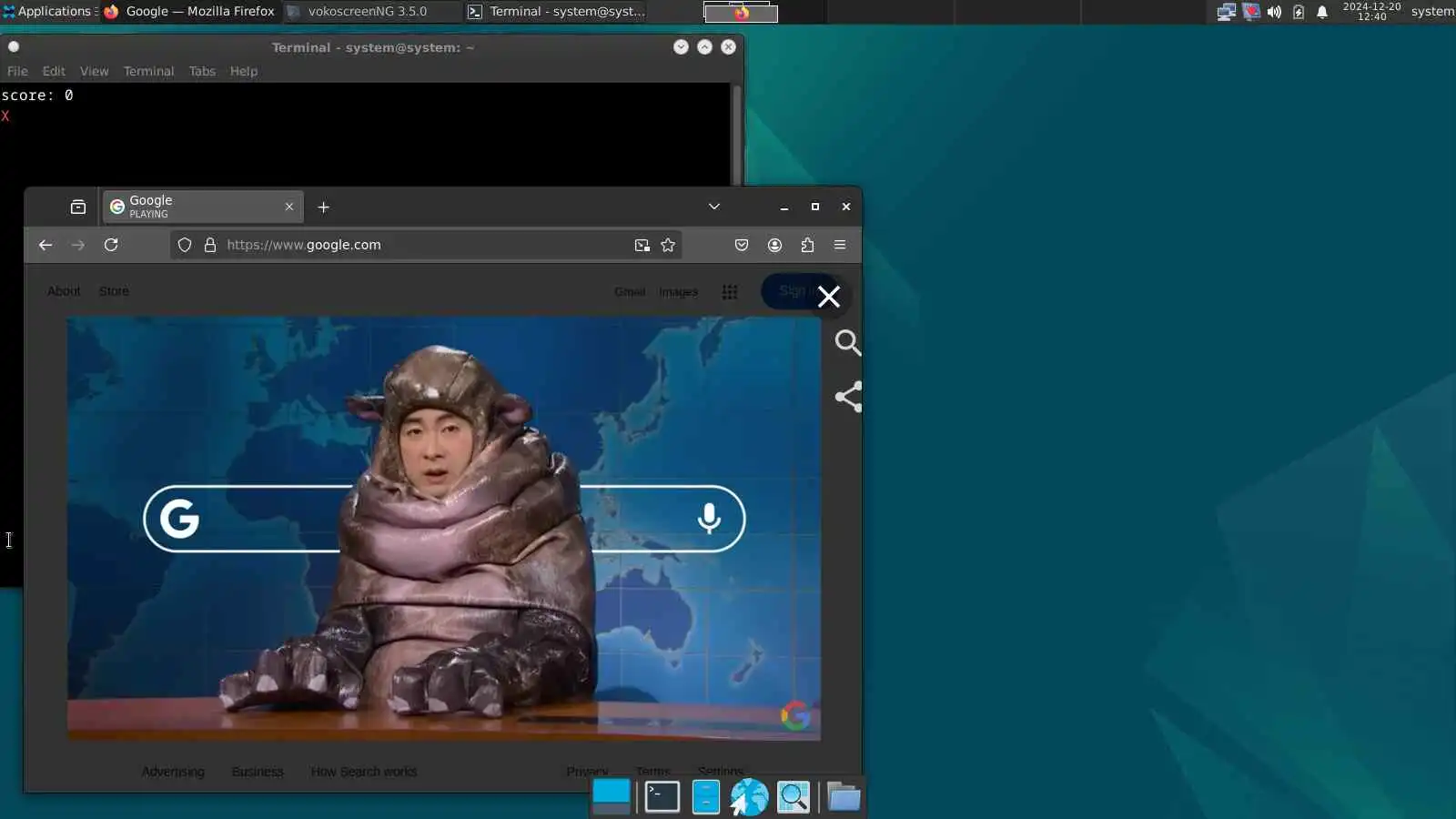Expand the list all tabs dropdown
This screenshot has width=1456, height=819.
click(714, 207)
